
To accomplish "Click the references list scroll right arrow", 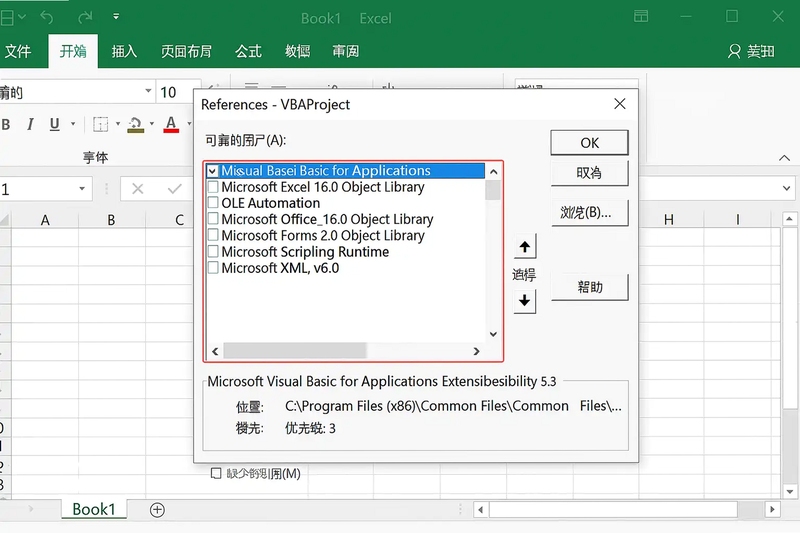I will coord(476,351).
